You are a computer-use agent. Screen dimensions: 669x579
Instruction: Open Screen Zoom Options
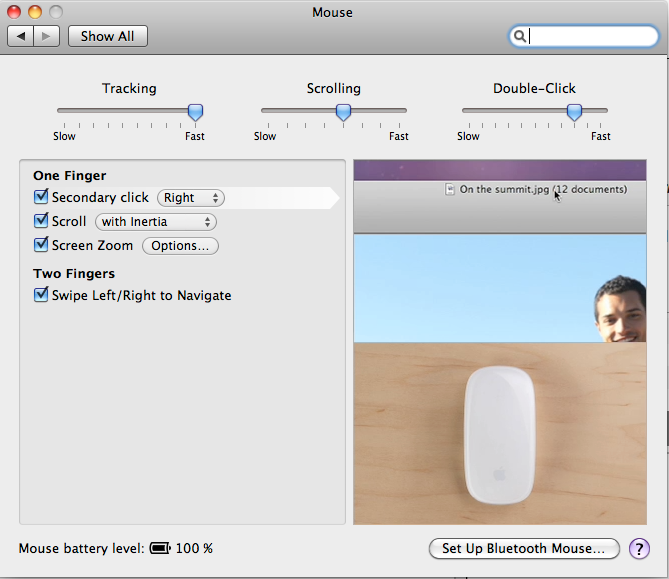(x=180, y=246)
